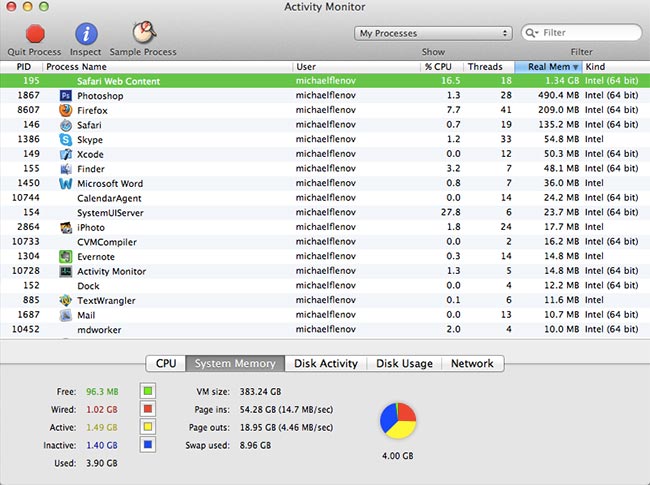Select the CalendarAgent process row
Screen dimensions: 650x485
point(325,198)
